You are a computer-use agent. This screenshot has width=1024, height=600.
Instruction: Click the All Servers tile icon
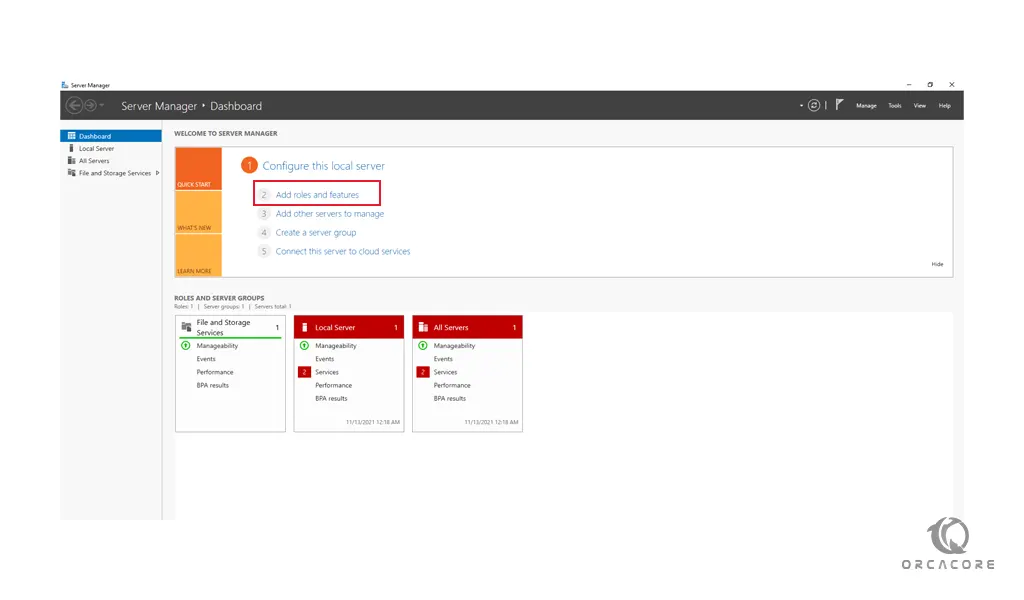[x=423, y=327]
